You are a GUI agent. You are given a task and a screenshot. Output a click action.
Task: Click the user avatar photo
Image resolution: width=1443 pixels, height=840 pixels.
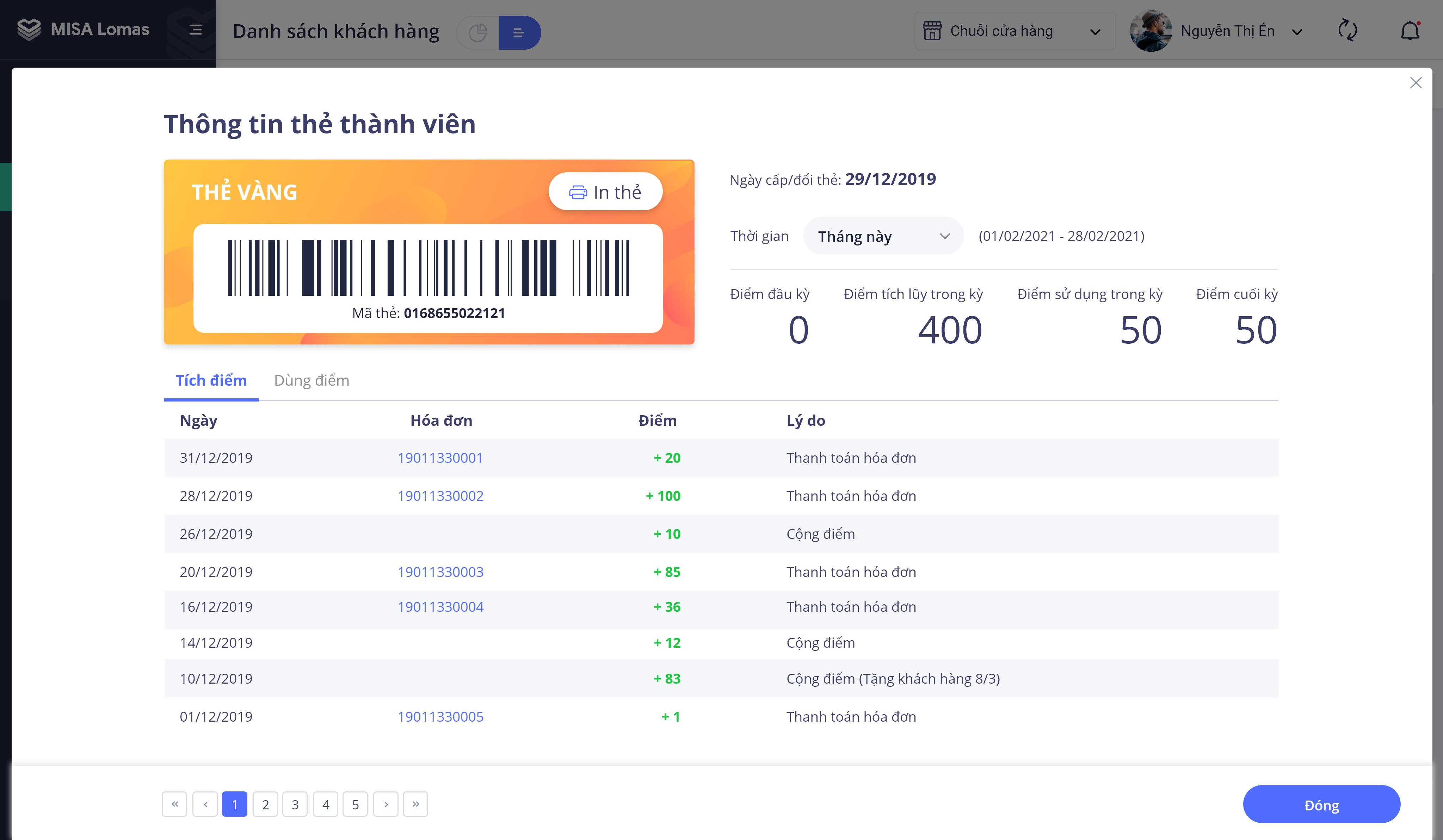click(x=1151, y=30)
